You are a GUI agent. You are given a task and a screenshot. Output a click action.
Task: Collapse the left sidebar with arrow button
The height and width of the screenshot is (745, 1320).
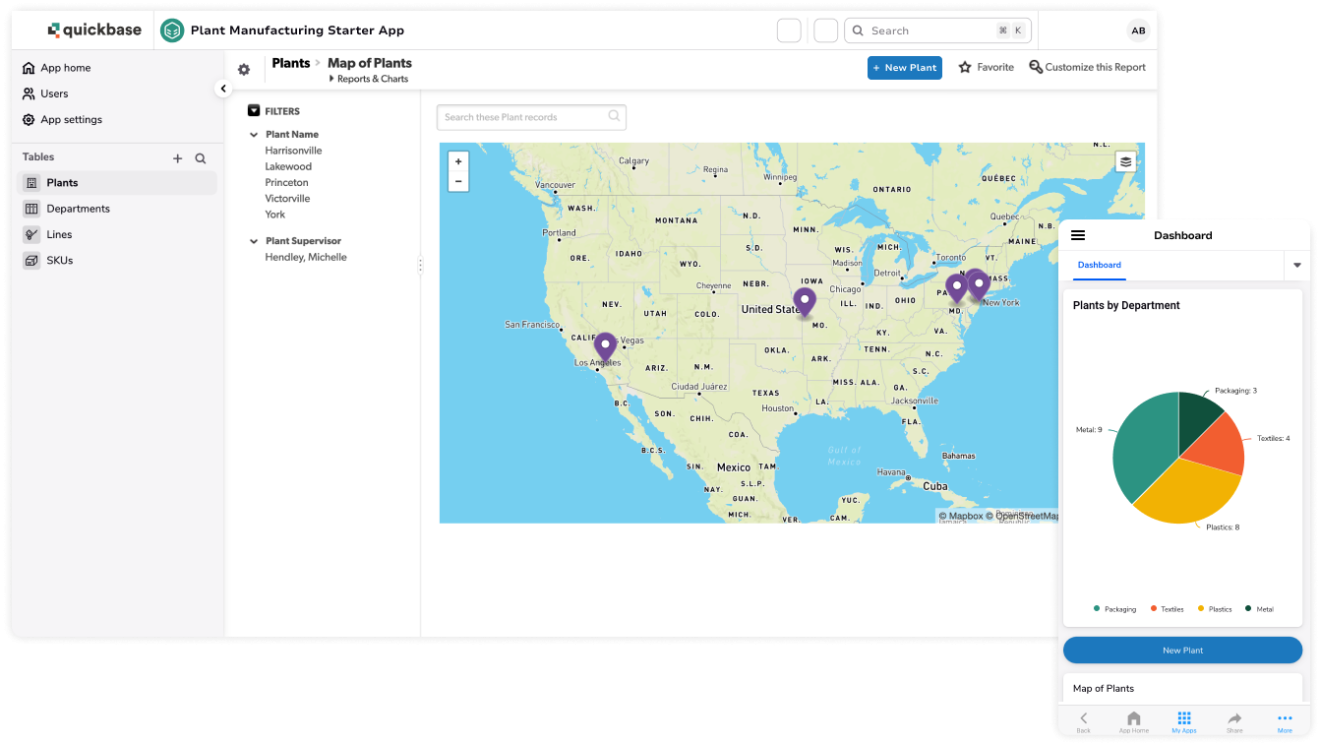coord(223,89)
